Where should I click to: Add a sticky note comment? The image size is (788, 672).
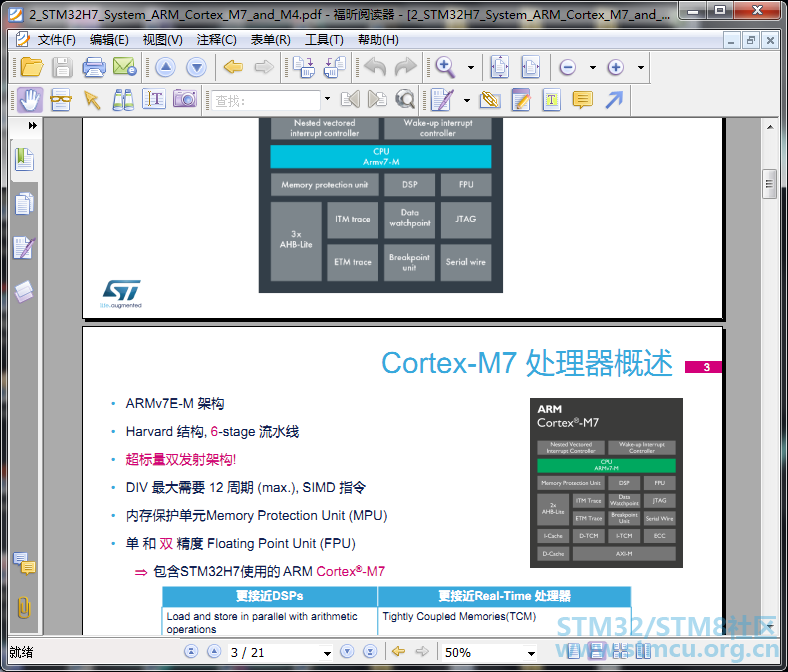[583, 100]
